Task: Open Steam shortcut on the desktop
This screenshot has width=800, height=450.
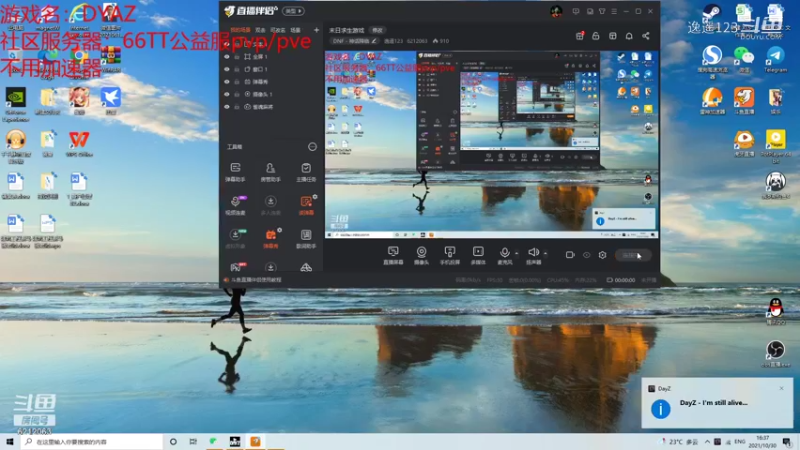Action: point(712,14)
